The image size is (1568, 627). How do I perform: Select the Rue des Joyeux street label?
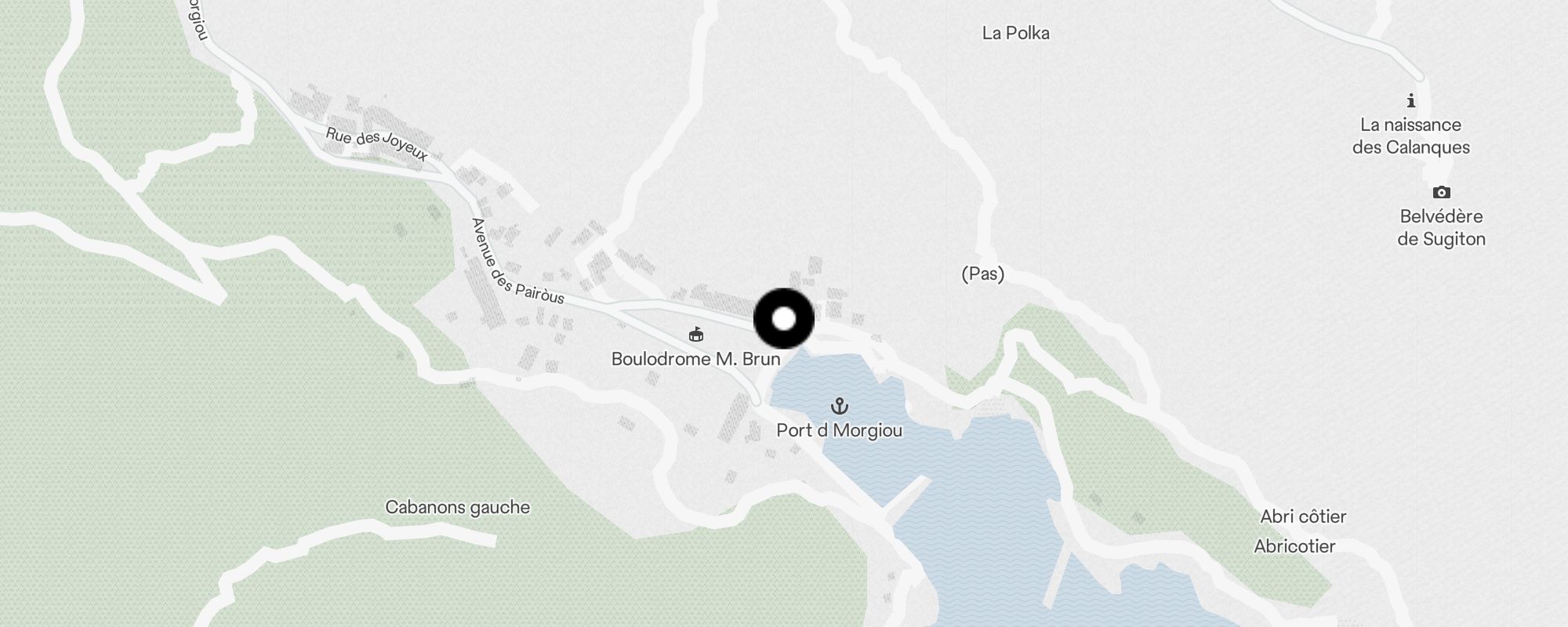(377, 144)
